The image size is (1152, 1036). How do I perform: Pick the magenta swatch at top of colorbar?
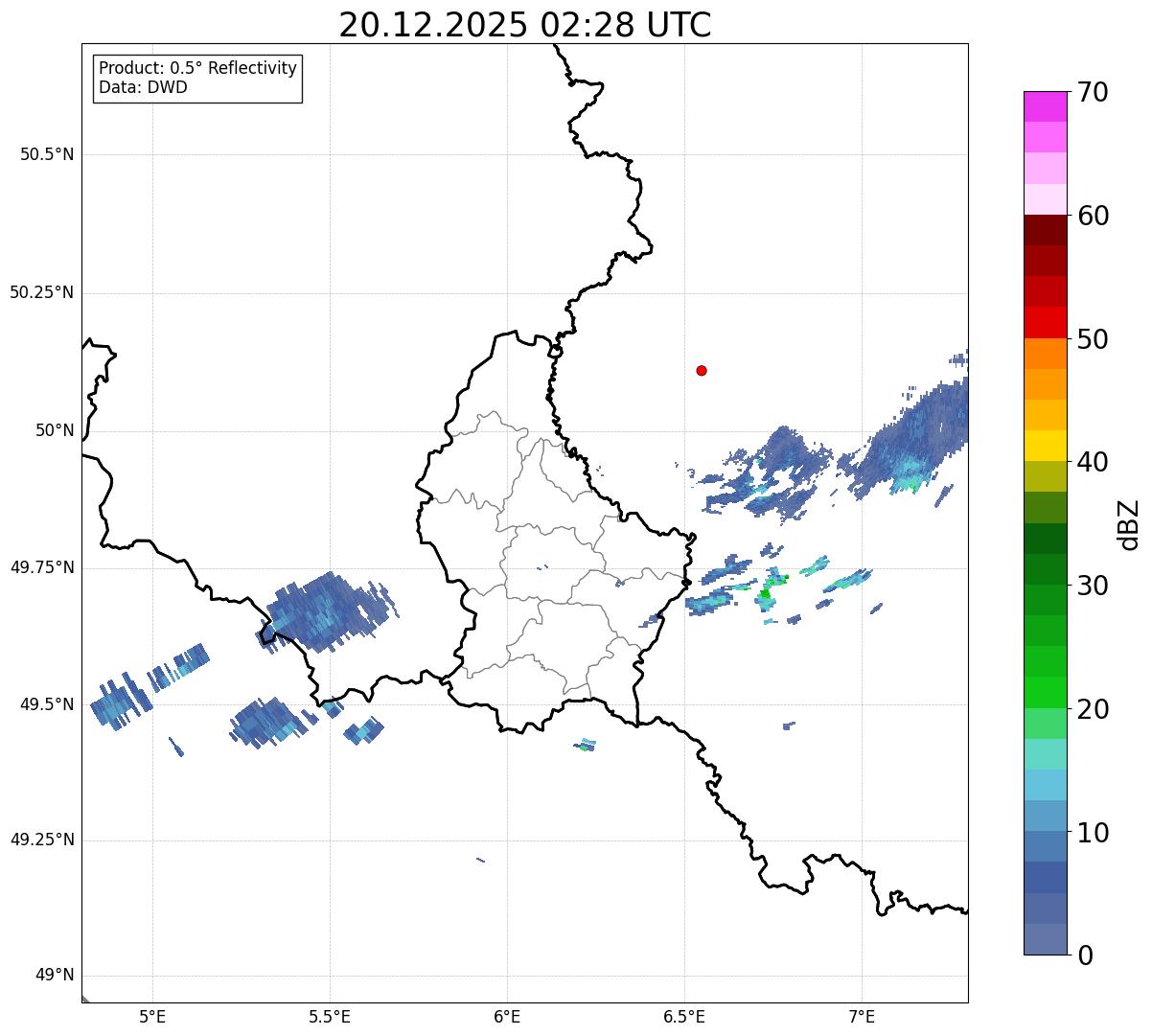click(1045, 106)
